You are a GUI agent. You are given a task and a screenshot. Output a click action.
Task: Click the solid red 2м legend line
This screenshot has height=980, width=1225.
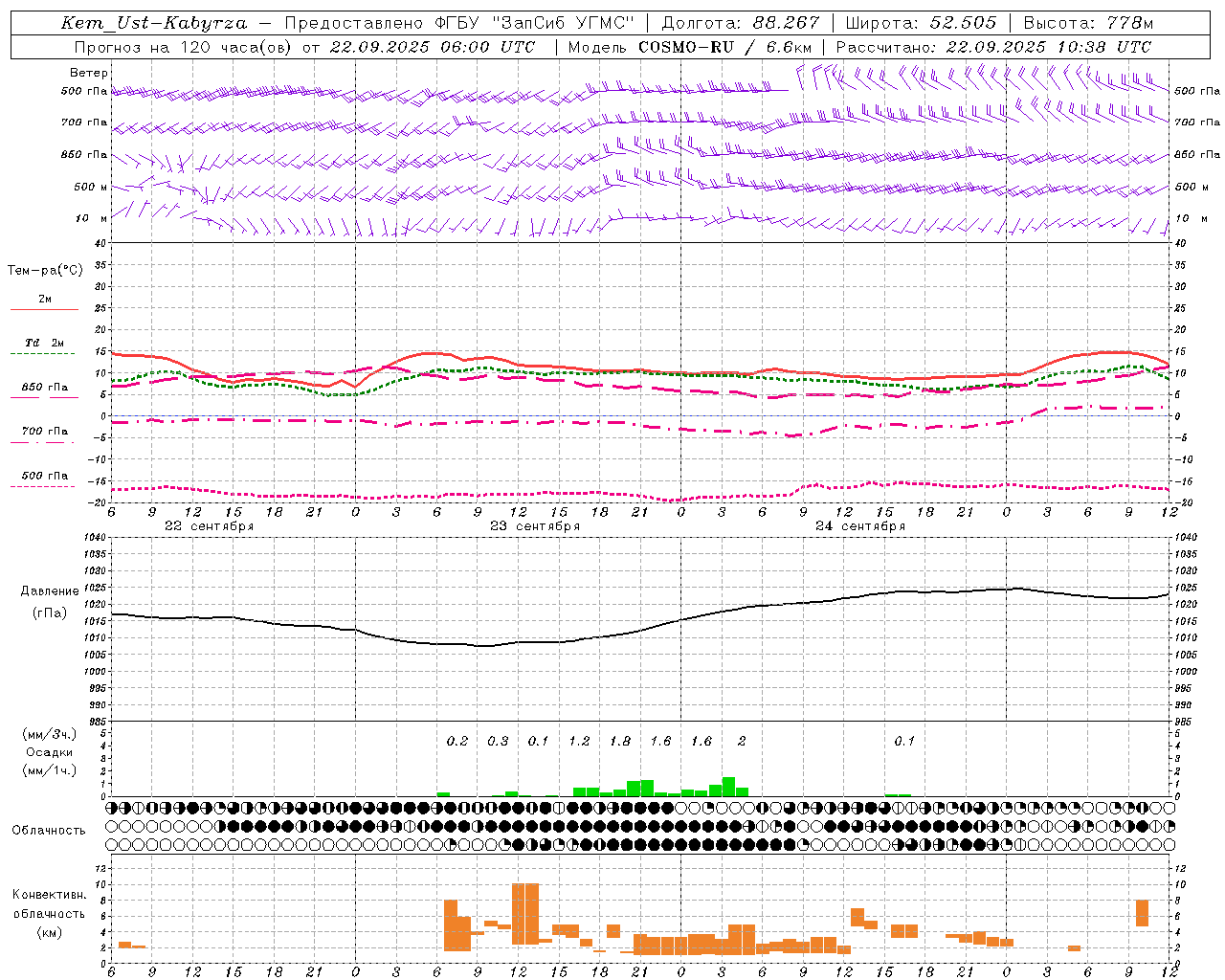[x=44, y=309]
